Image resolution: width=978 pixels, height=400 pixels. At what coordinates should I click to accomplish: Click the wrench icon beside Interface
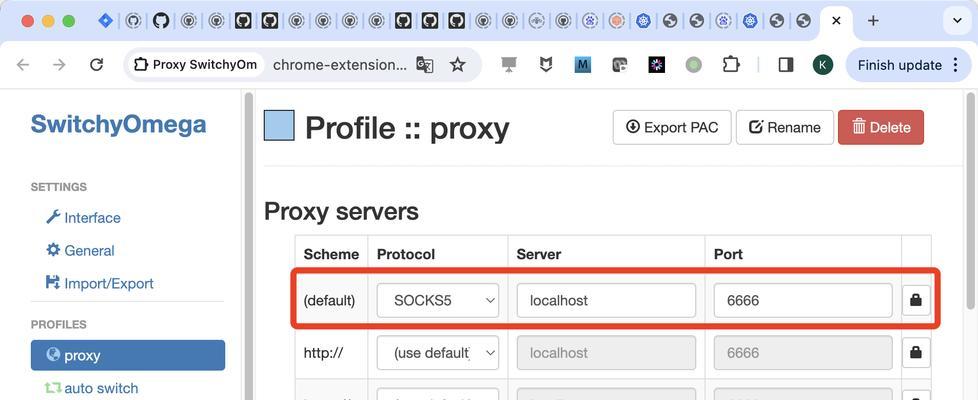pos(53,217)
